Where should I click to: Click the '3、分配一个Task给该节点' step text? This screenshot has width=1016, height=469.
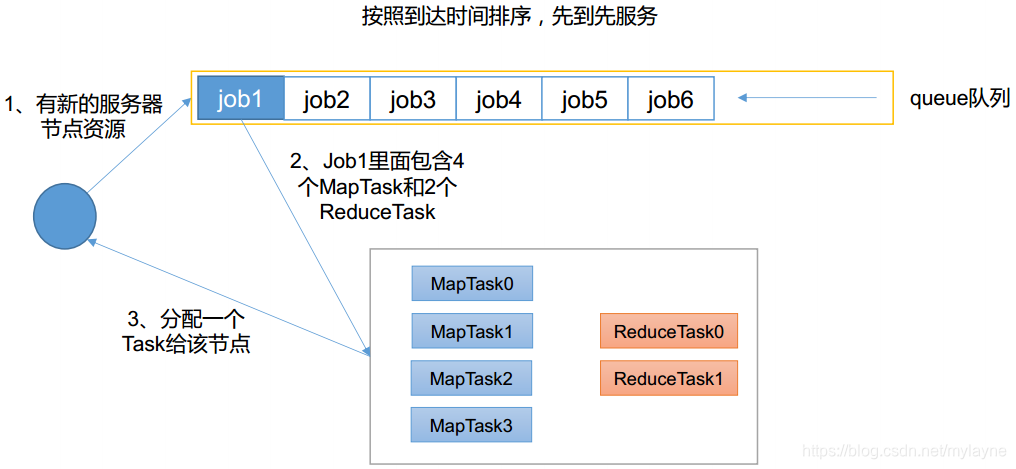[187, 332]
